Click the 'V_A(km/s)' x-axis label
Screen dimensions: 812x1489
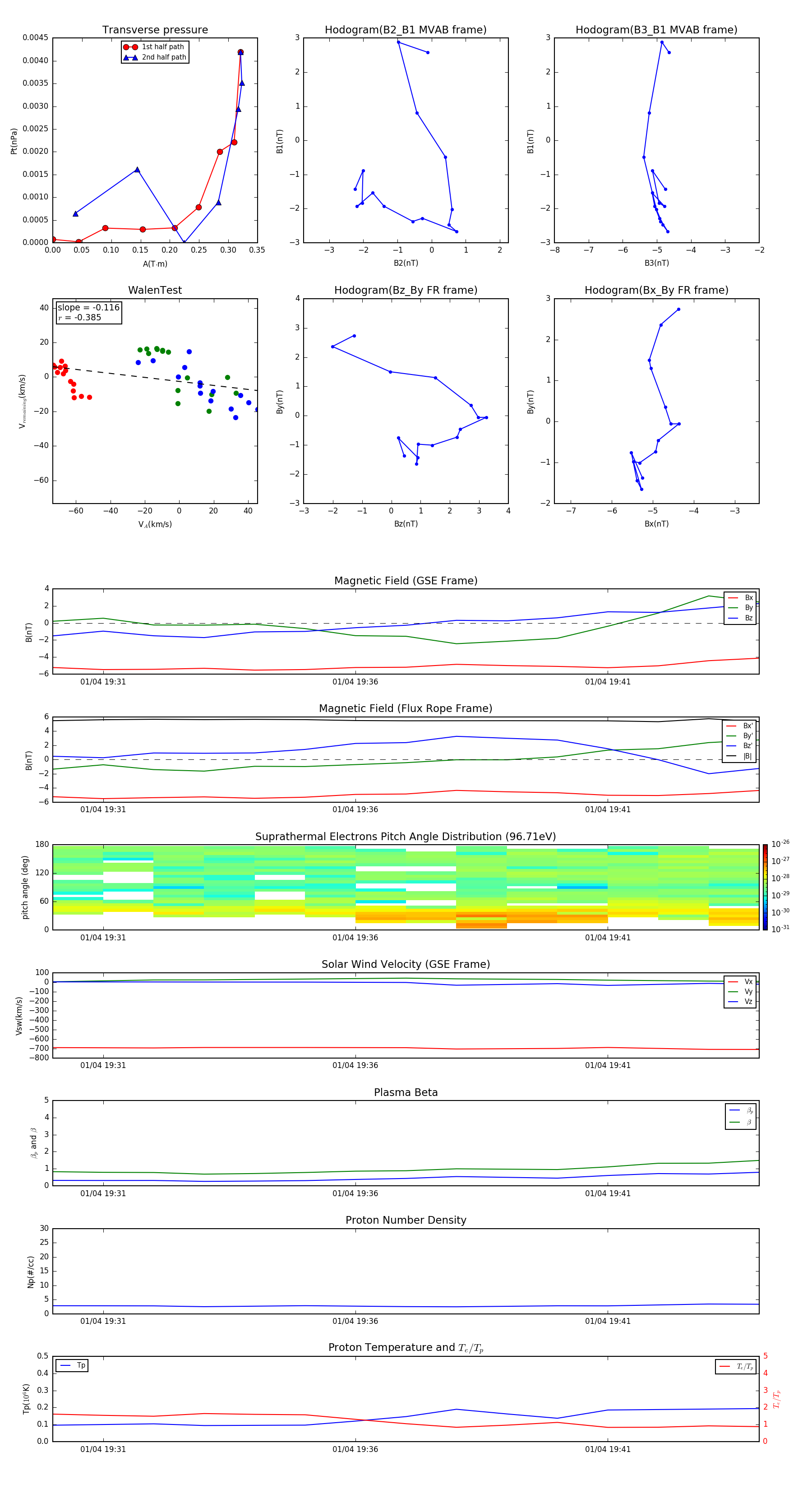155,524
